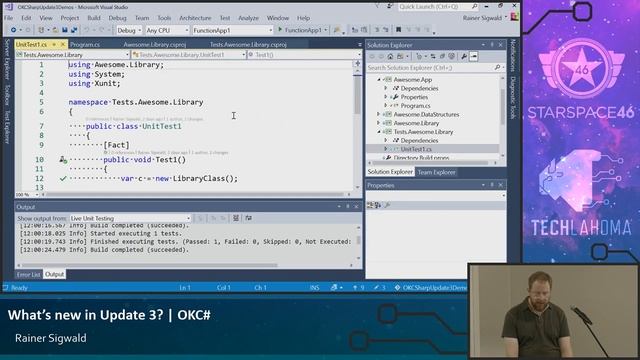The width and height of the screenshot is (640, 360).
Task: Open the Architecture menu
Action: coord(195,18)
